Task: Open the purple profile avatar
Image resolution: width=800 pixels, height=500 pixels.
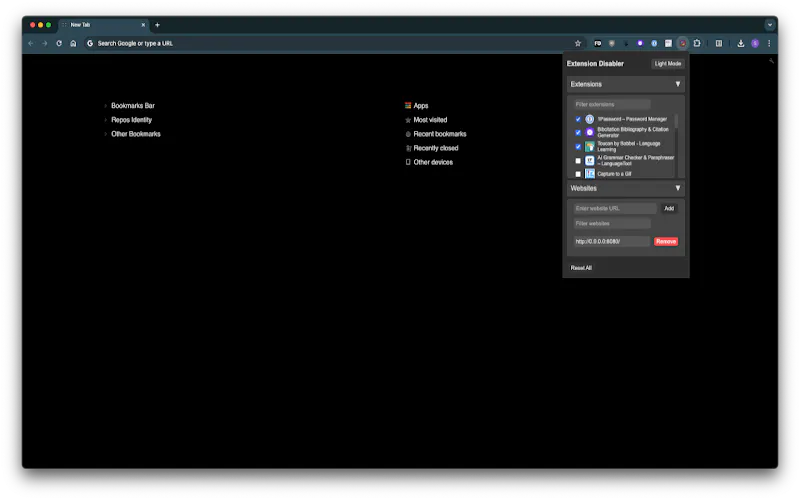Action: click(755, 43)
